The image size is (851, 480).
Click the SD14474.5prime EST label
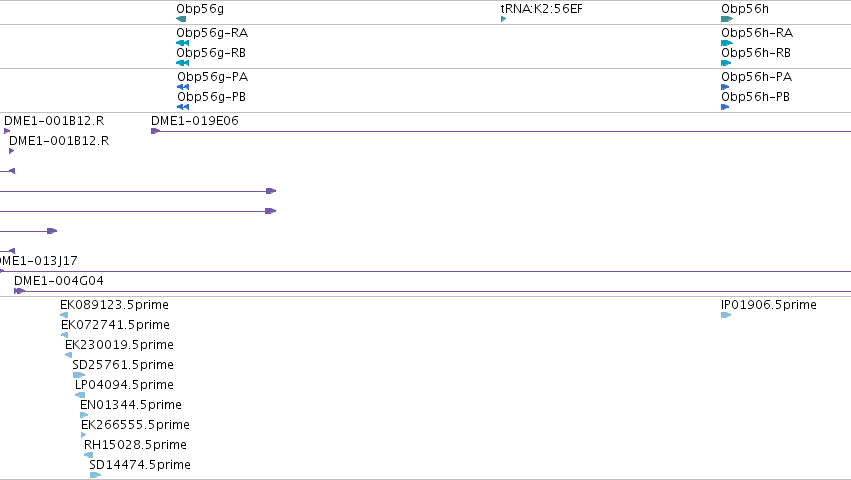click(x=140, y=465)
